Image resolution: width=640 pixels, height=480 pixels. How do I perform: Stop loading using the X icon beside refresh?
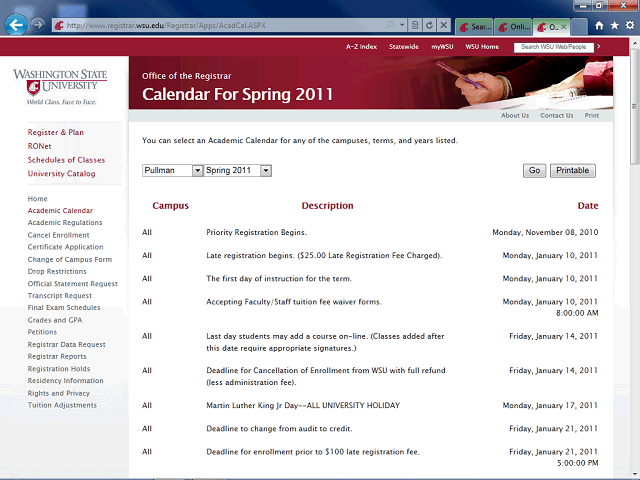(444, 25)
